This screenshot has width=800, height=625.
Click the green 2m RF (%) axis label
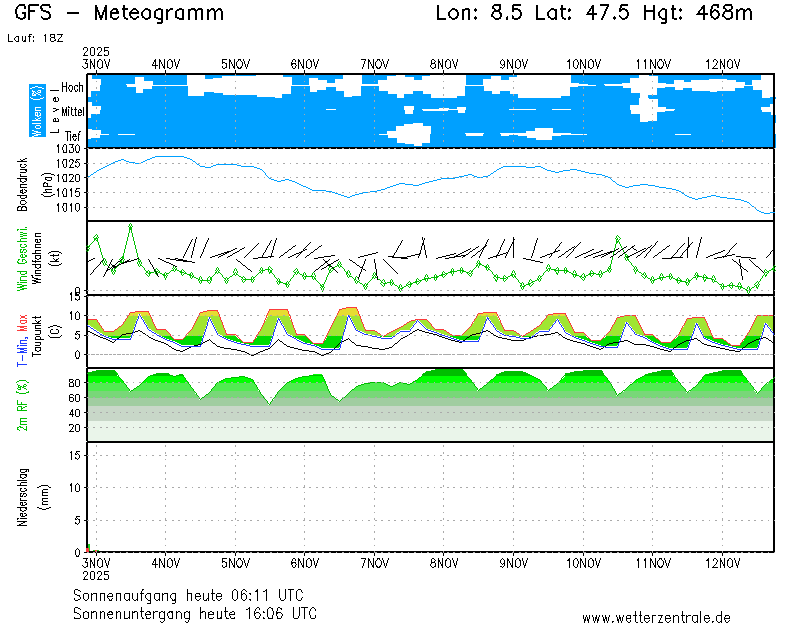point(23,404)
